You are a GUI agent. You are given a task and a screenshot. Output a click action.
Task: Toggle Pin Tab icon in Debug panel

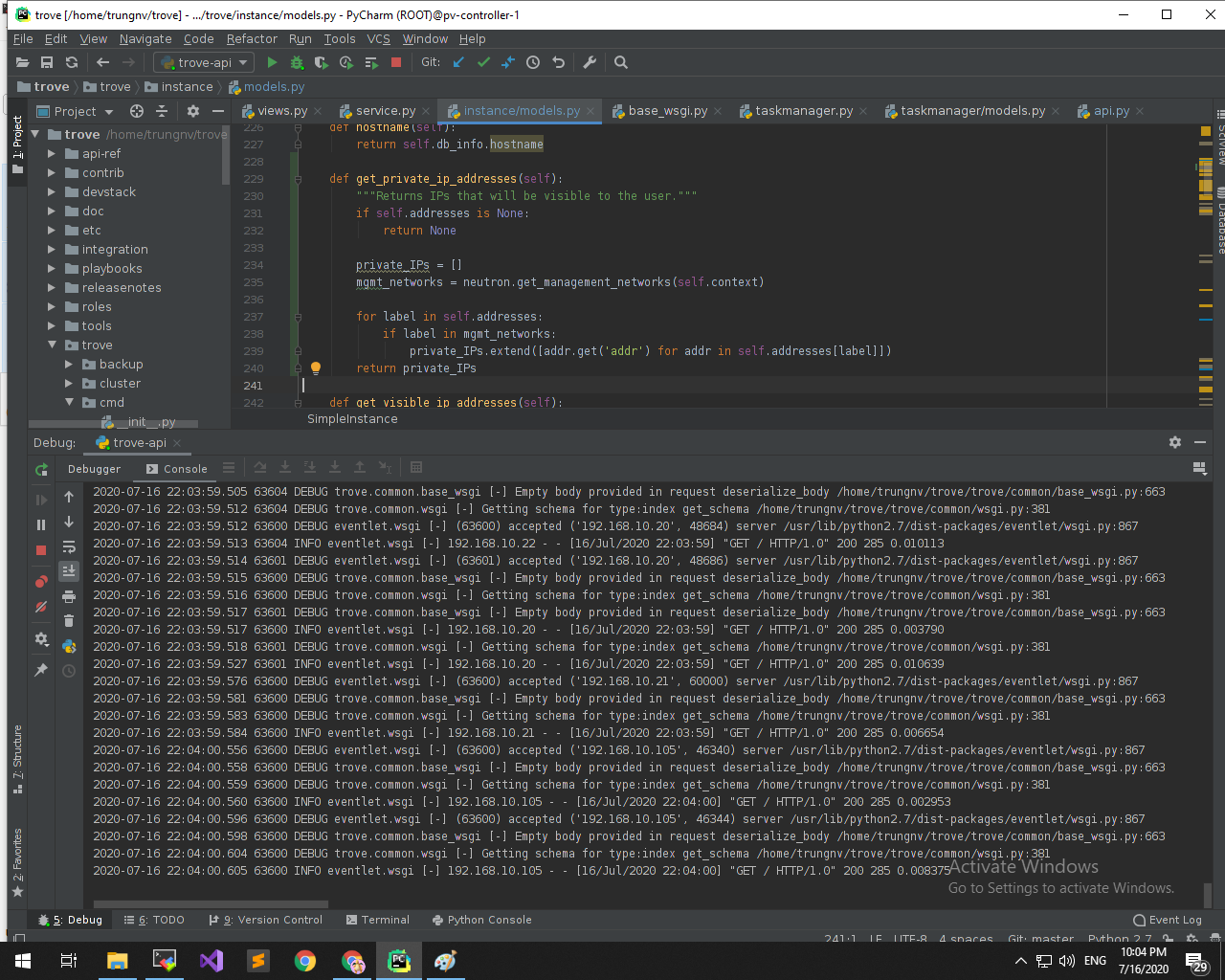click(41, 670)
